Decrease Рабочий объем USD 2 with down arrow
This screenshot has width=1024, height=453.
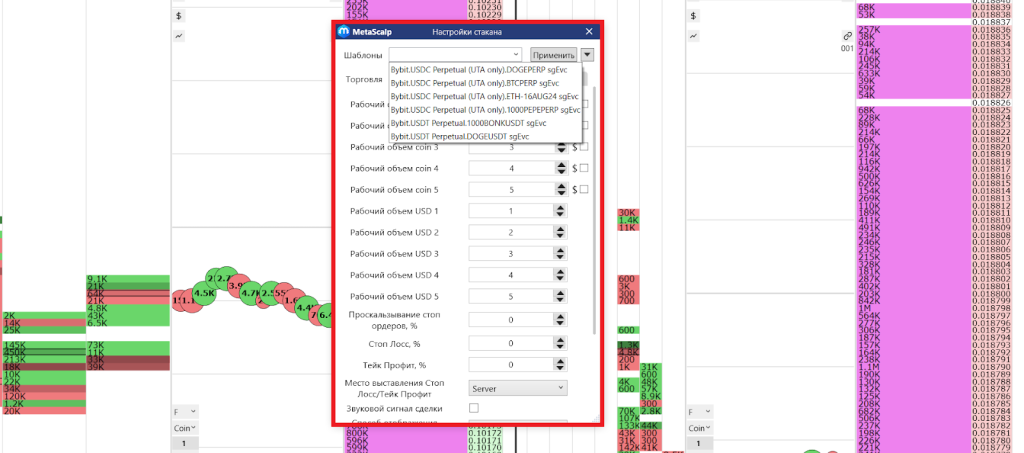click(561, 236)
